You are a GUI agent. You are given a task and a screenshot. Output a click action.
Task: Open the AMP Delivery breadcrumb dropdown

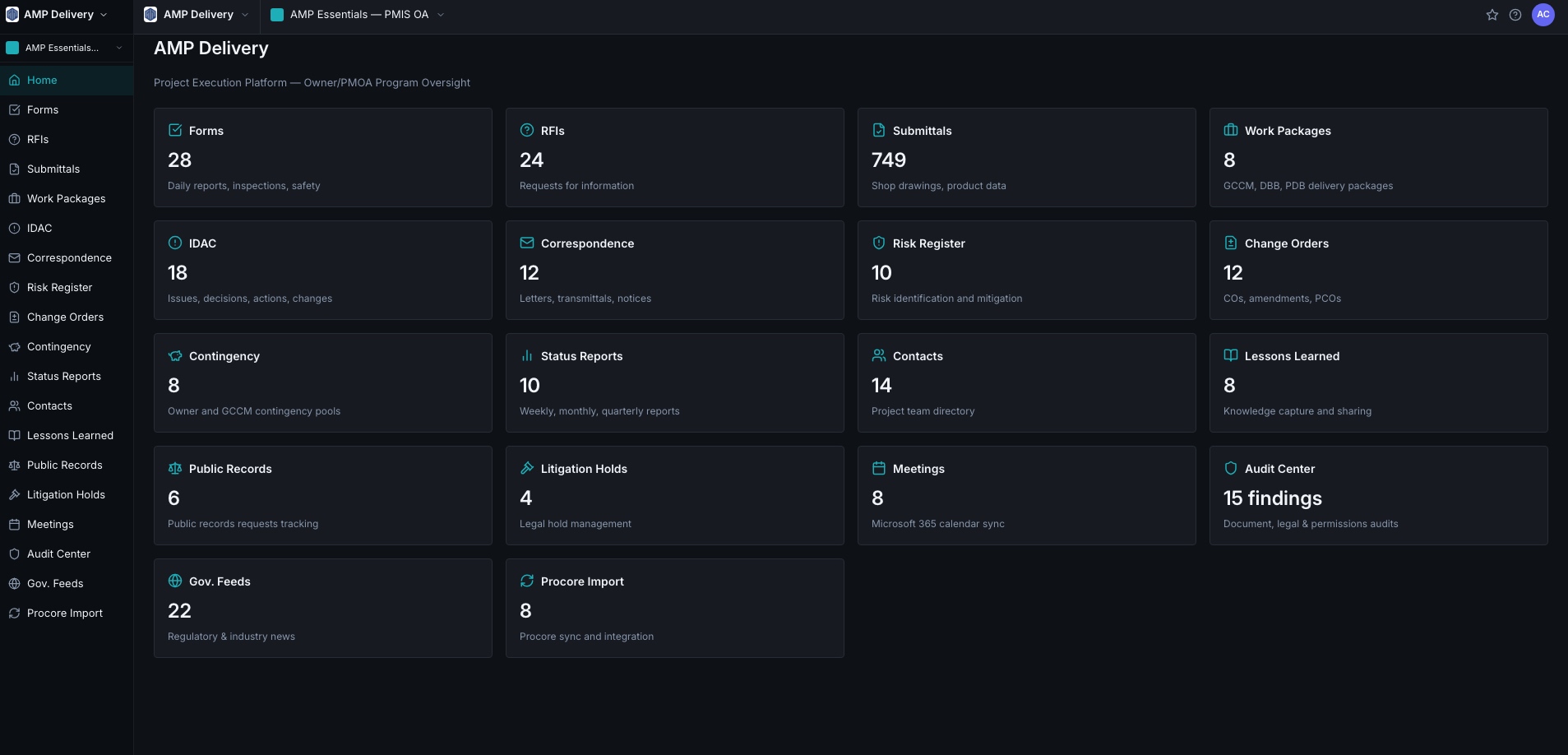(197, 14)
